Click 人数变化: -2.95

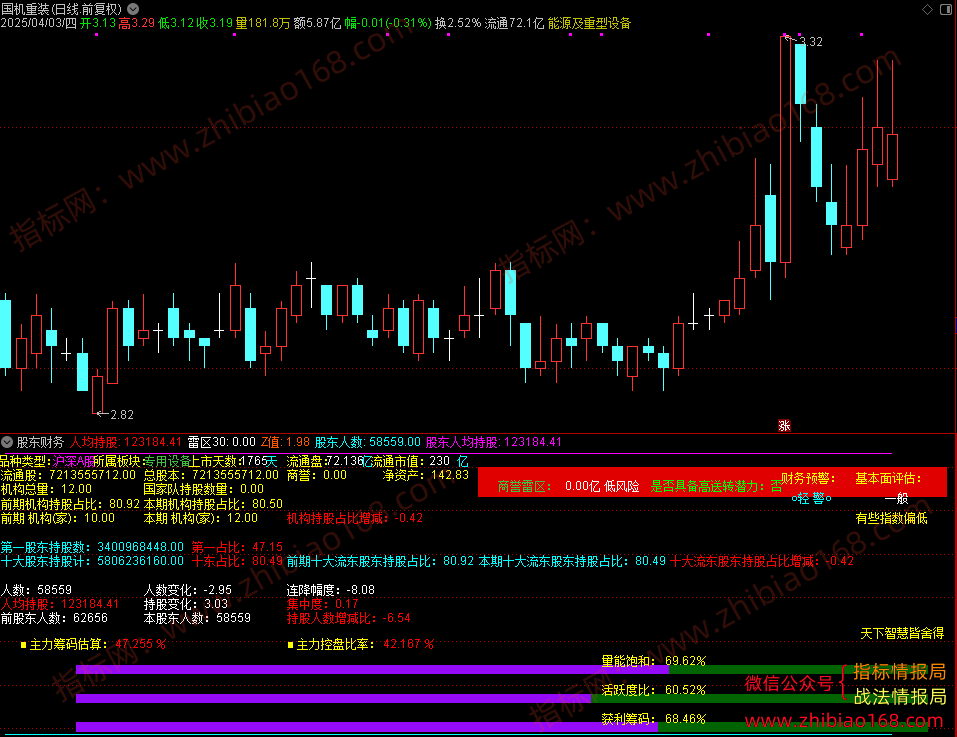tap(188, 590)
